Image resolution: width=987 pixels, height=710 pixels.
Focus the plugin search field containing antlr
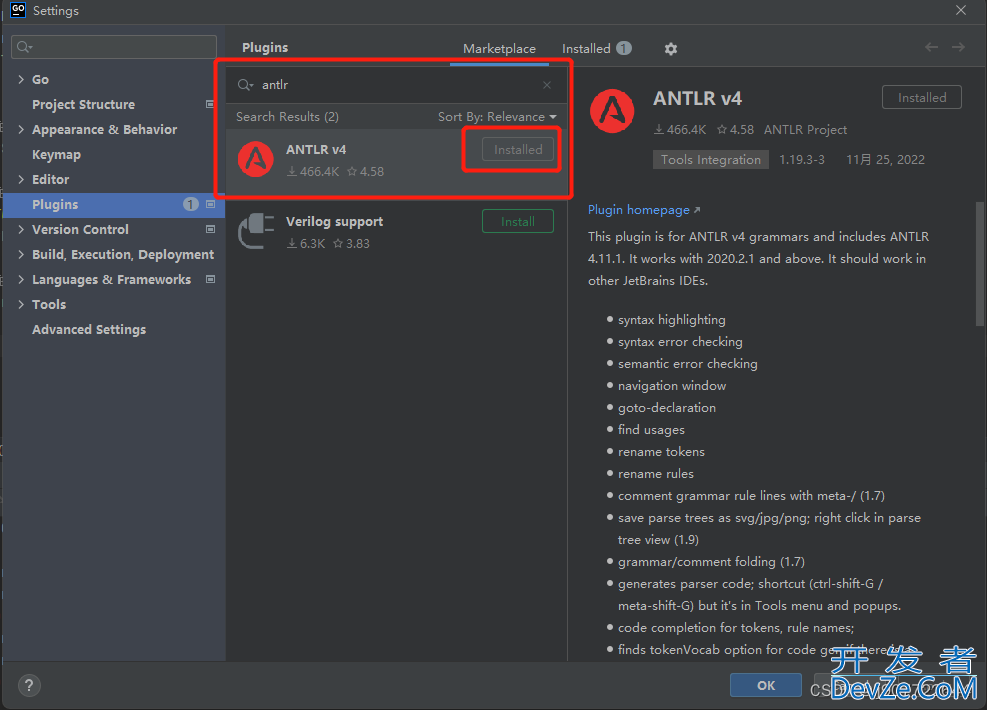click(397, 85)
